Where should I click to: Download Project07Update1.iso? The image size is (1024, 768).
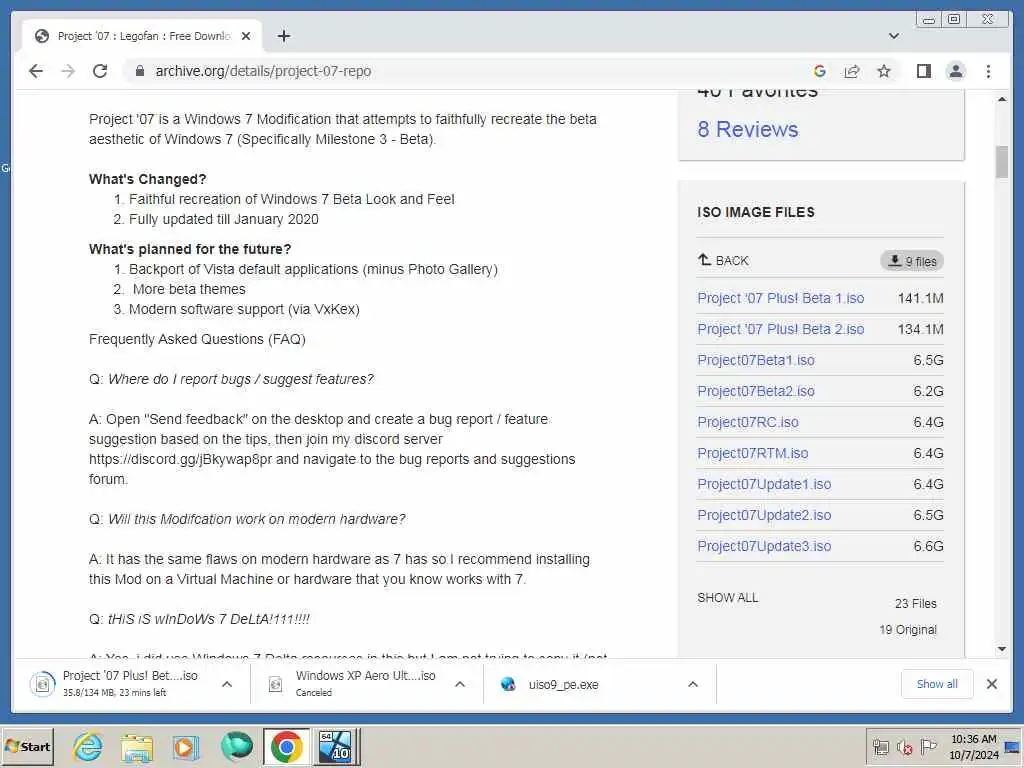tap(764, 485)
